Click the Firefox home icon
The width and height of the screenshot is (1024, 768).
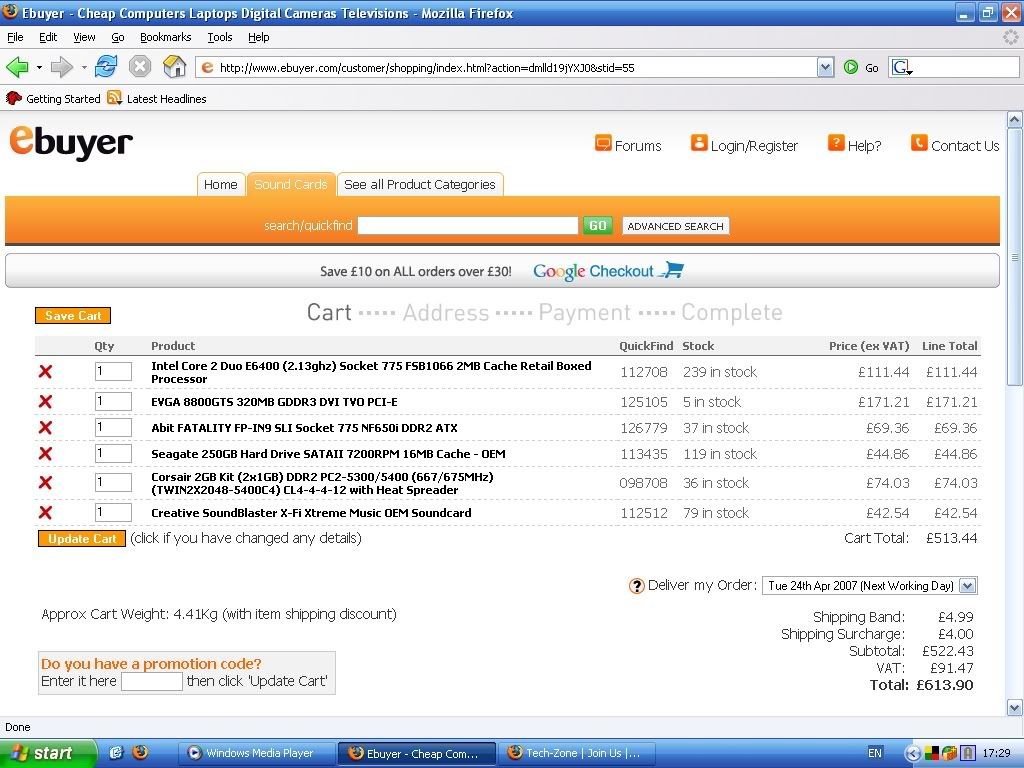(x=174, y=67)
